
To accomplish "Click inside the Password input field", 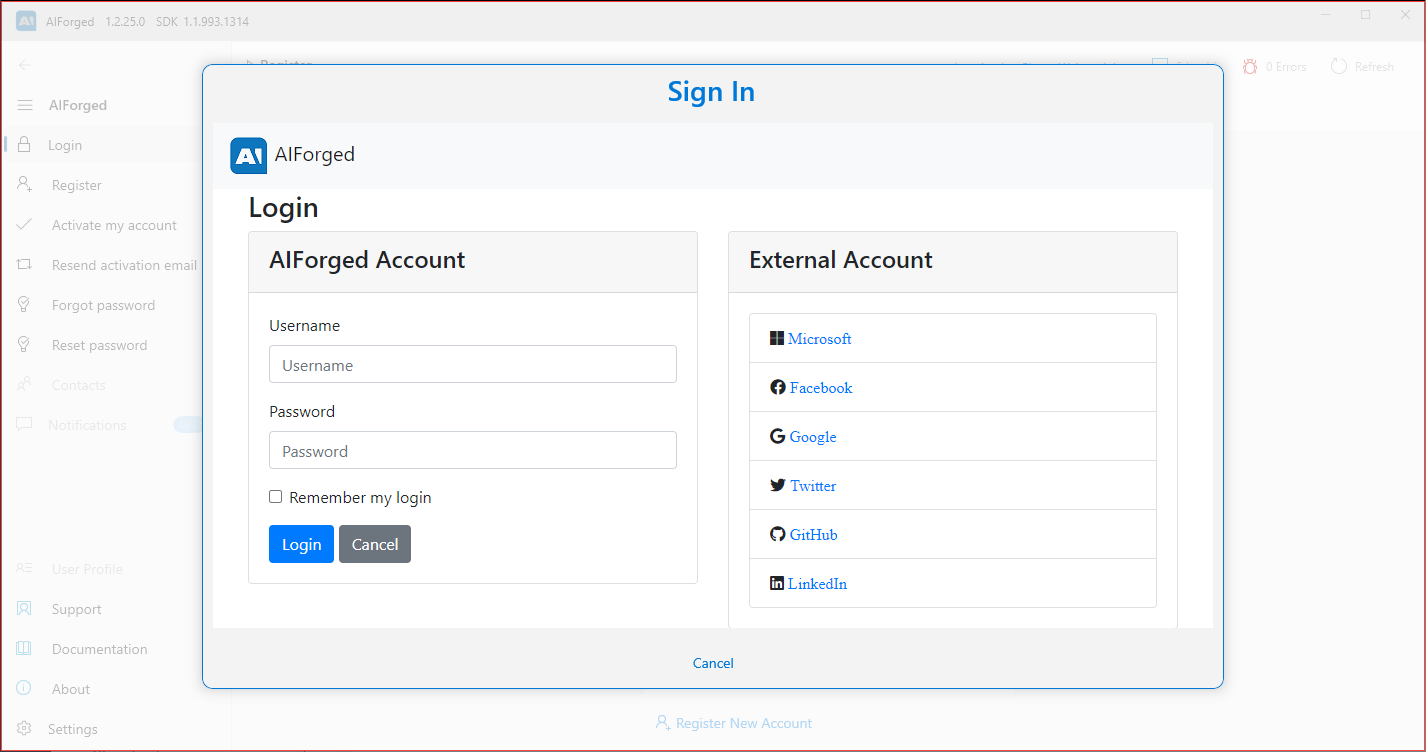I will 473,450.
